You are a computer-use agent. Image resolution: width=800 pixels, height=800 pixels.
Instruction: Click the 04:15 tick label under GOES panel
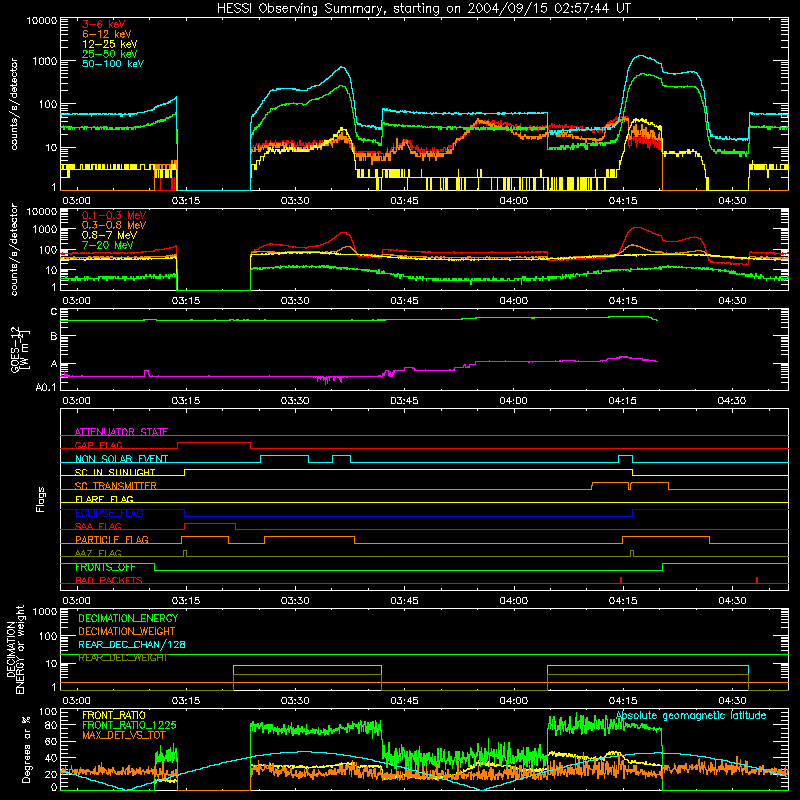[622, 400]
